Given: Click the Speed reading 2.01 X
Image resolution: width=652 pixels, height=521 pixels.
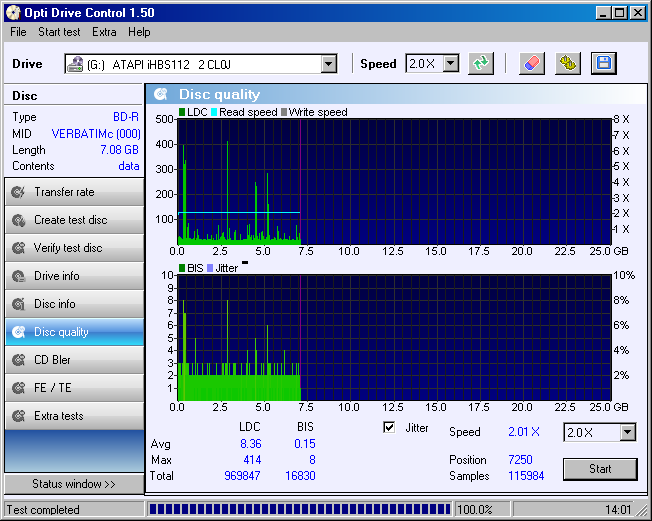Looking at the screenshot, I should point(524,432).
